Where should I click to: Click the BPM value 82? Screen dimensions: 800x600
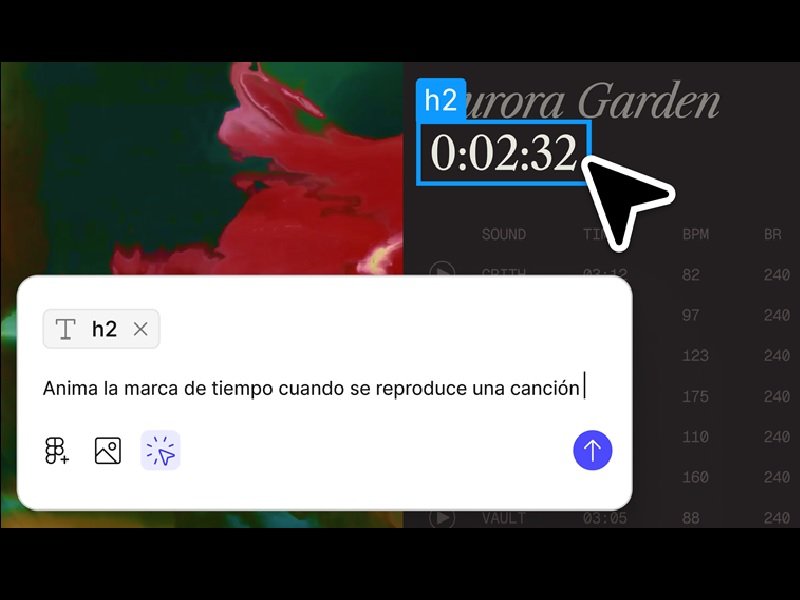tap(691, 275)
